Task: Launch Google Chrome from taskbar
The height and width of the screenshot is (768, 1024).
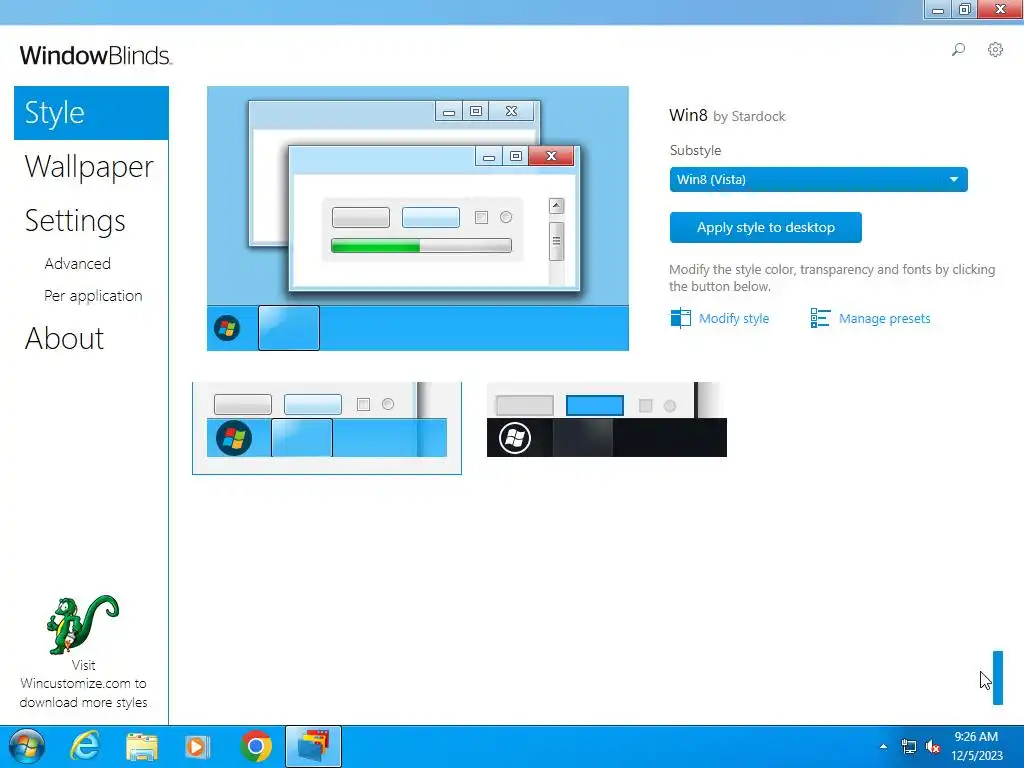Action: pyautogui.click(x=256, y=746)
